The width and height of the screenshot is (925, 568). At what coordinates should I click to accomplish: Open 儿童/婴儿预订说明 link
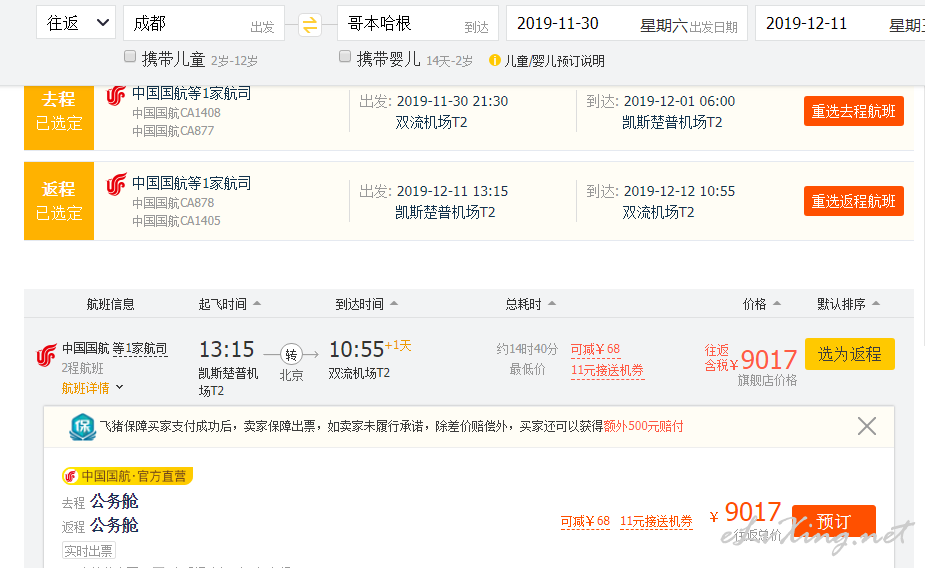(x=554, y=61)
